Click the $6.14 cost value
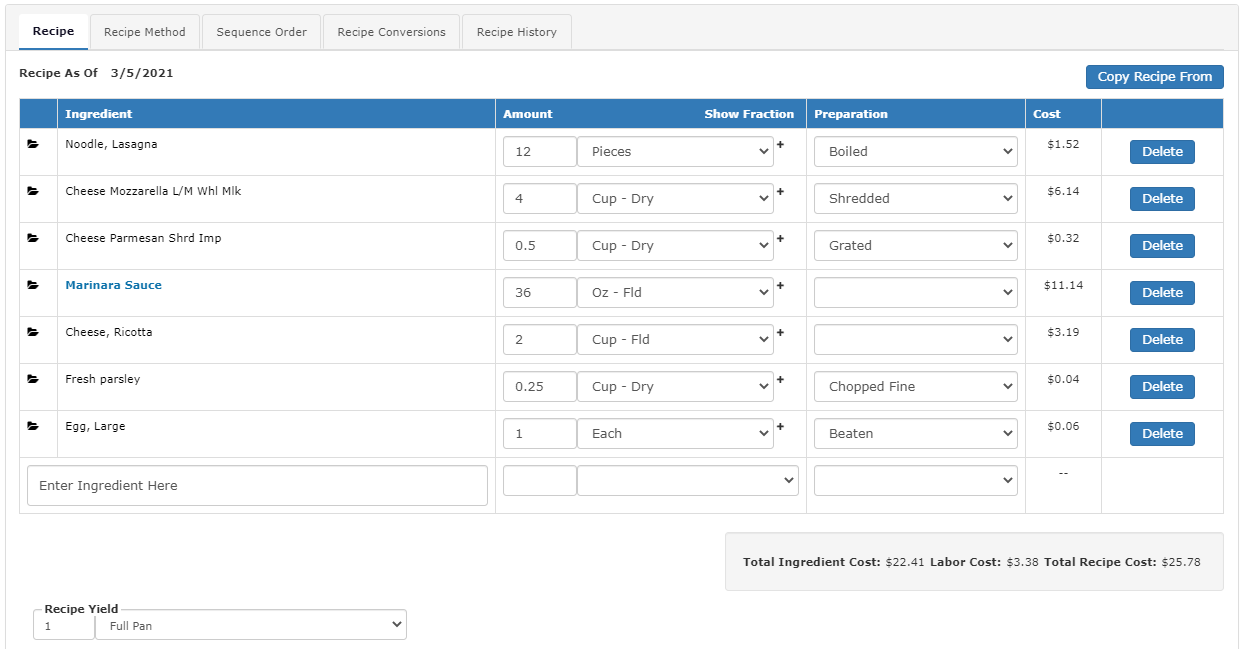Screen dimensions: 1245x649 (x=1063, y=191)
